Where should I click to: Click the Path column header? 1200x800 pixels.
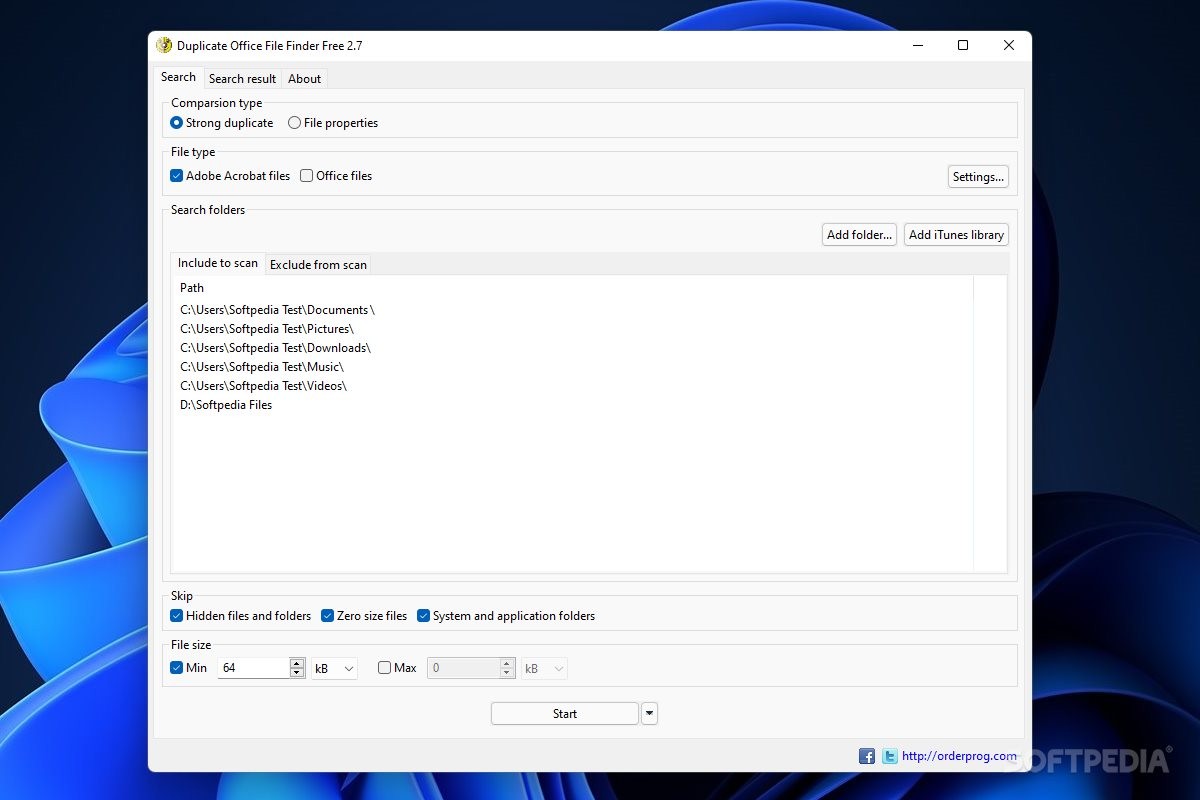pos(572,288)
